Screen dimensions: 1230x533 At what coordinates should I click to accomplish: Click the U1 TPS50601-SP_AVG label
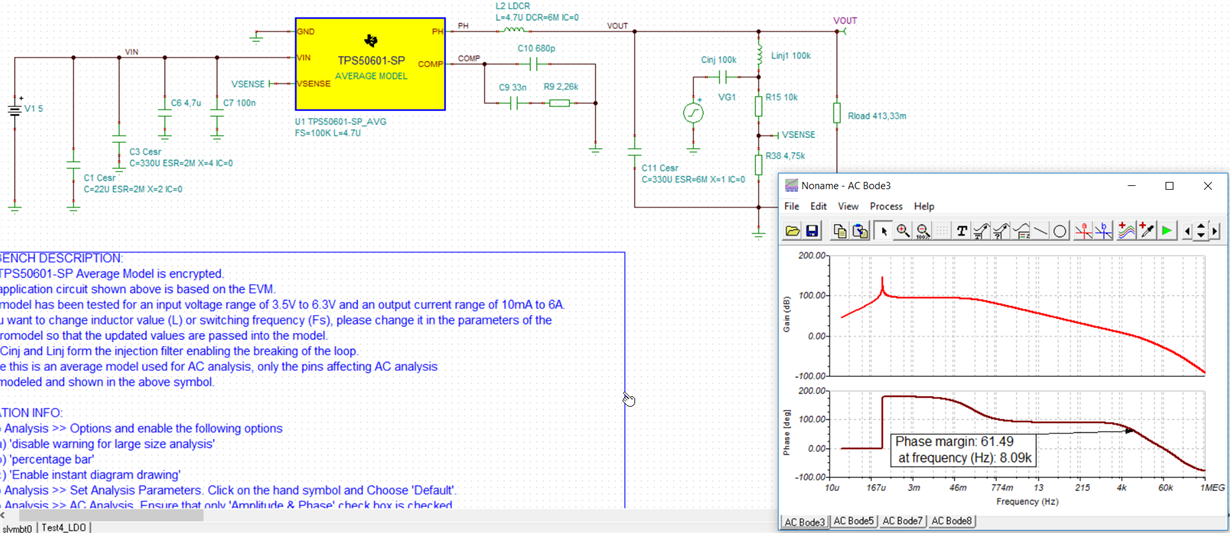(x=341, y=121)
